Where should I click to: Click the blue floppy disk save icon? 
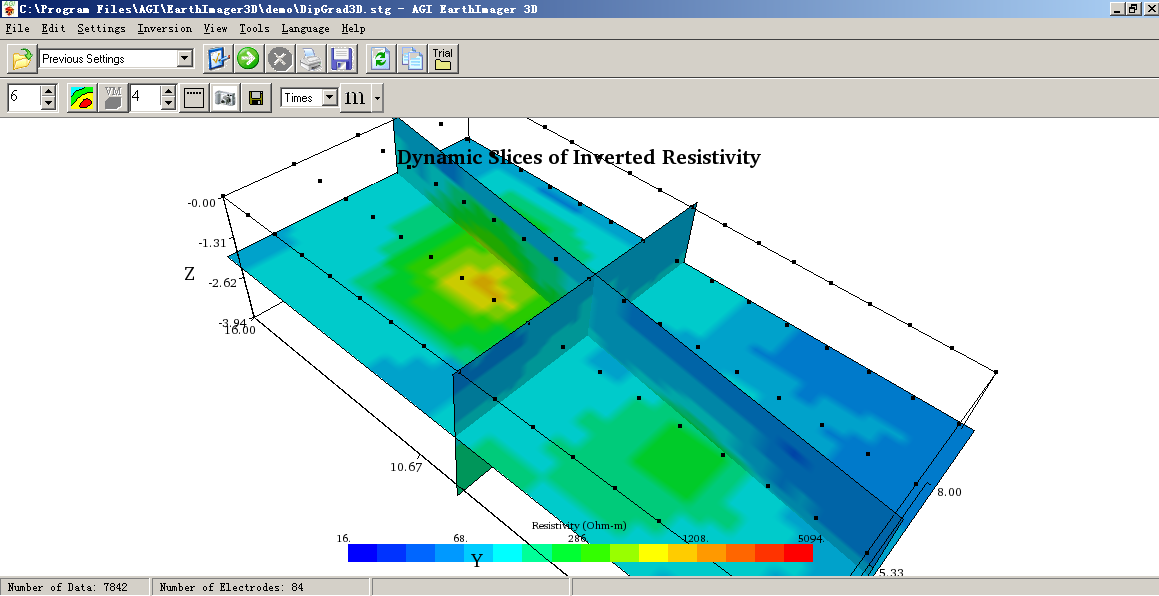[x=341, y=58]
